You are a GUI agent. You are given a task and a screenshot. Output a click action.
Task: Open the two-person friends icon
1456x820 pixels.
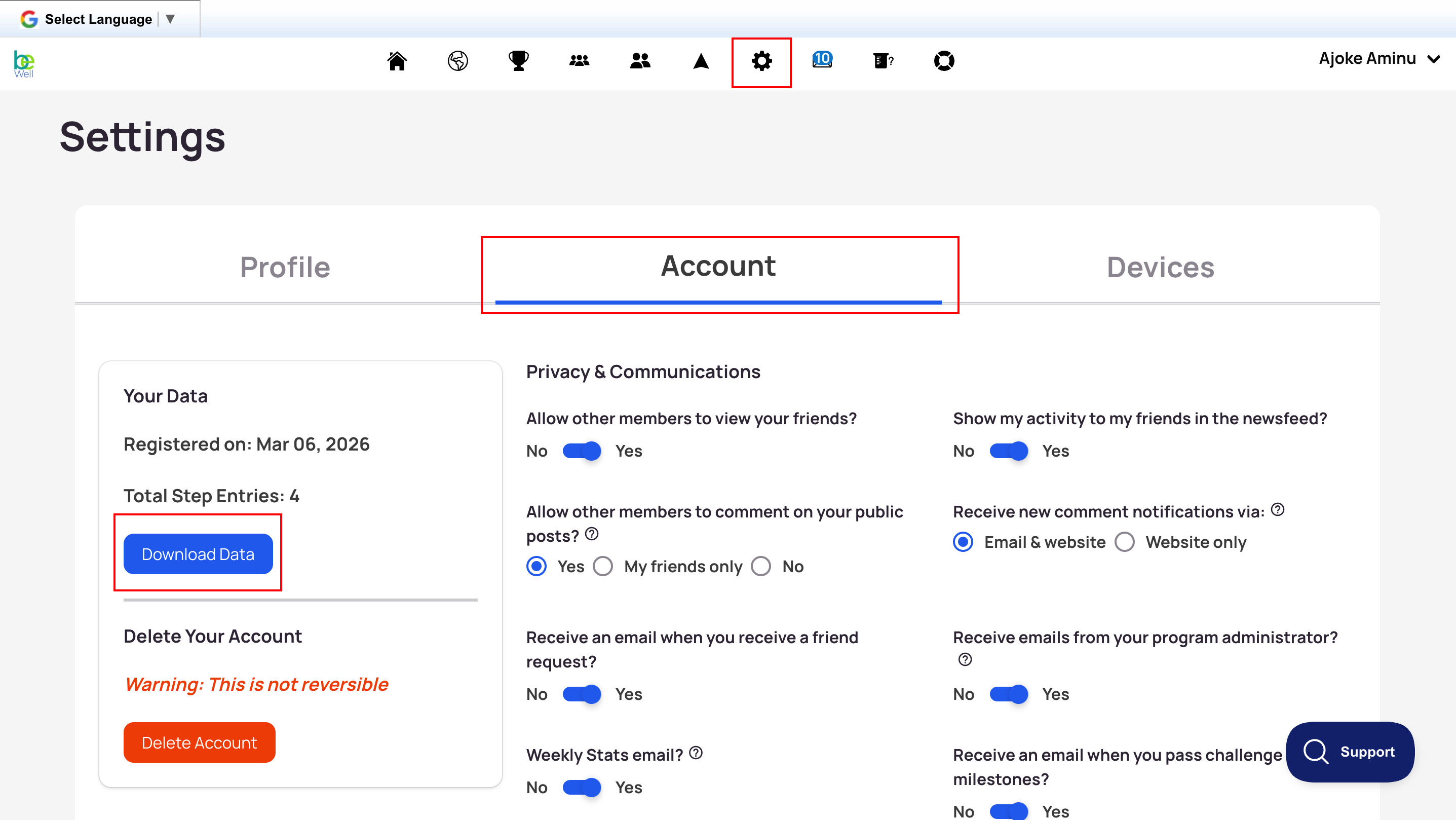point(640,60)
